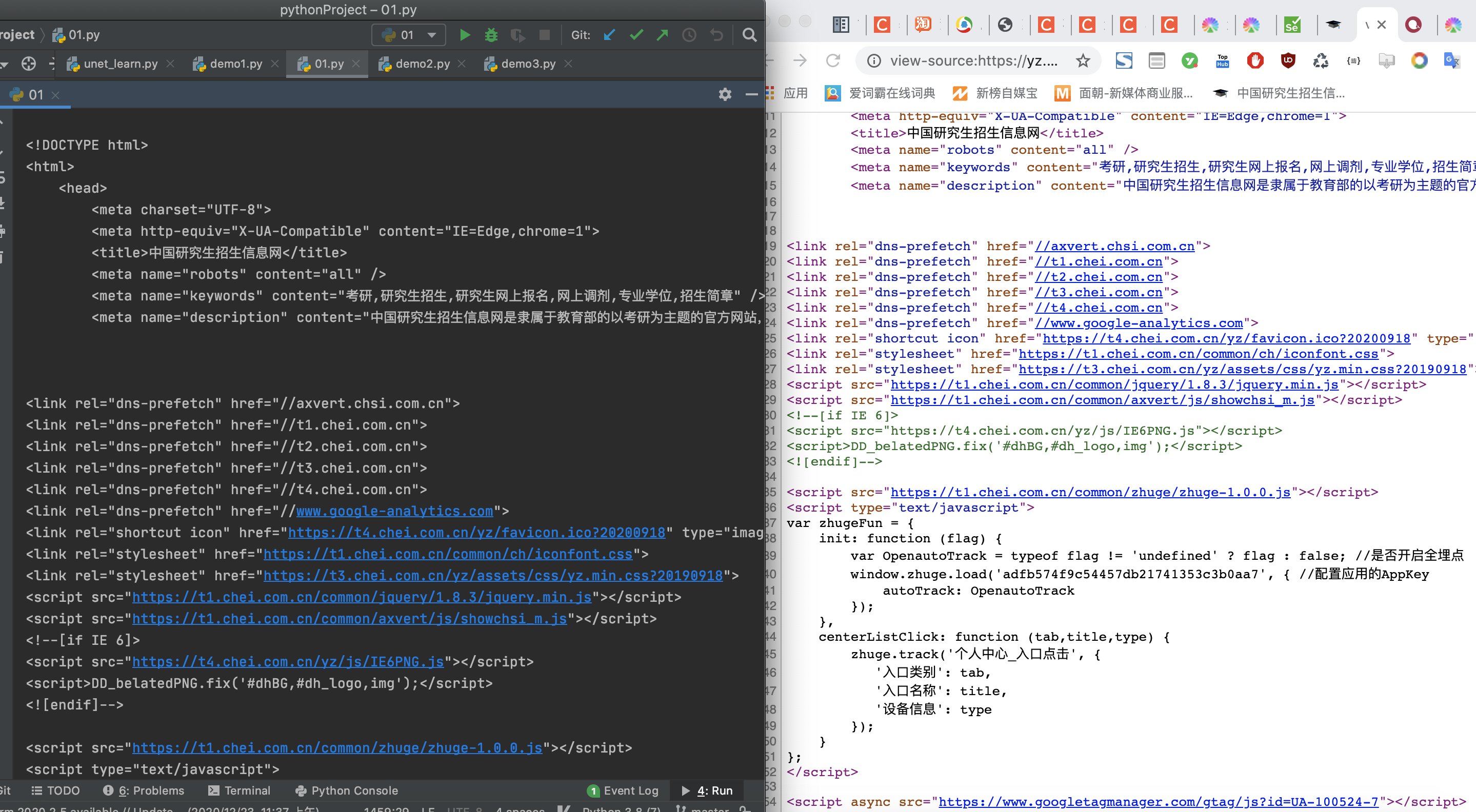
Task: Open the TODO tool window
Action: (x=55, y=790)
